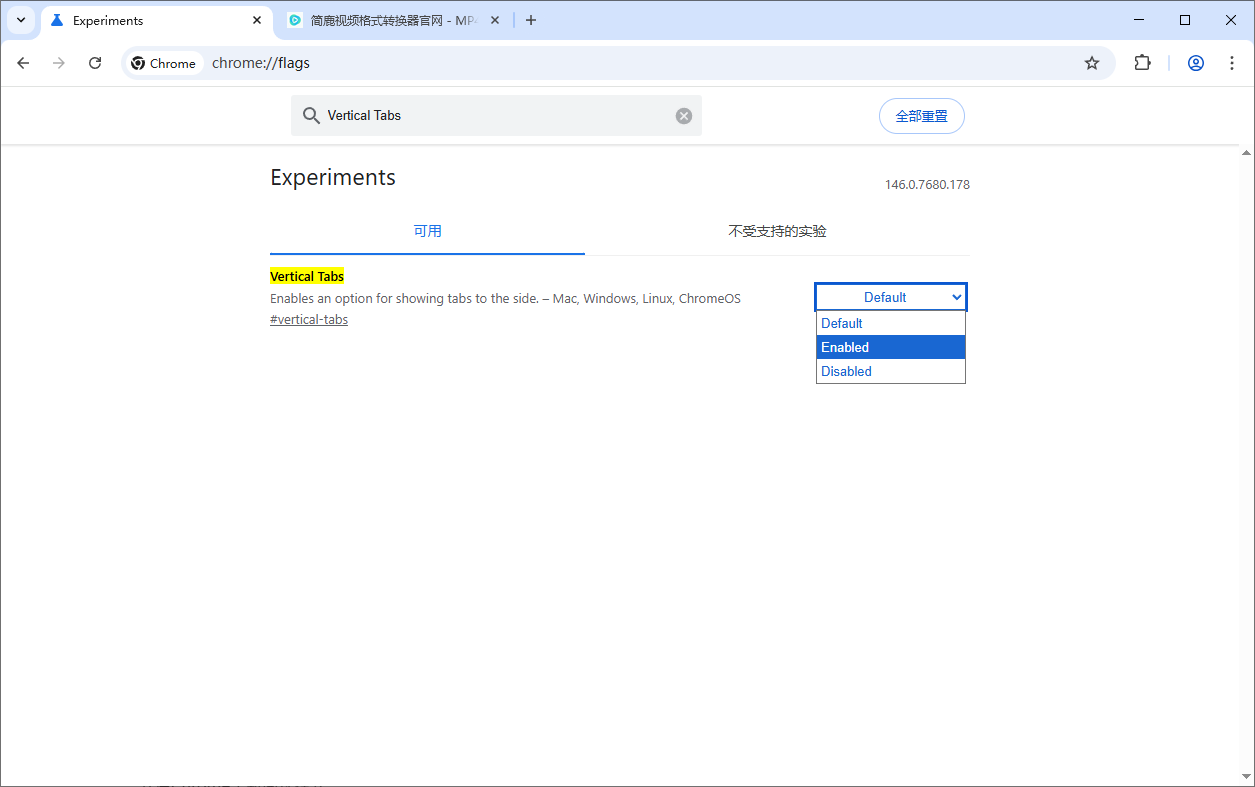Open Chrome's three-dot menu
The image size is (1255, 787).
(1231, 63)
